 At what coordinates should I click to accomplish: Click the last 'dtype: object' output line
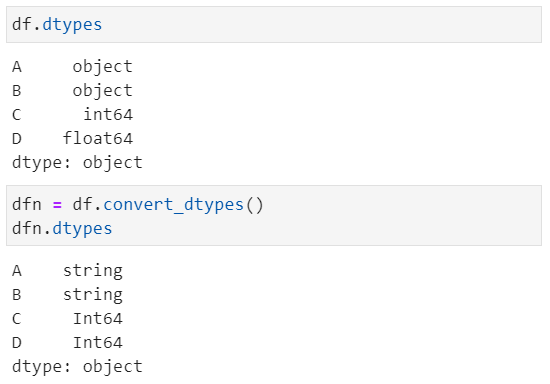(77, 367)
